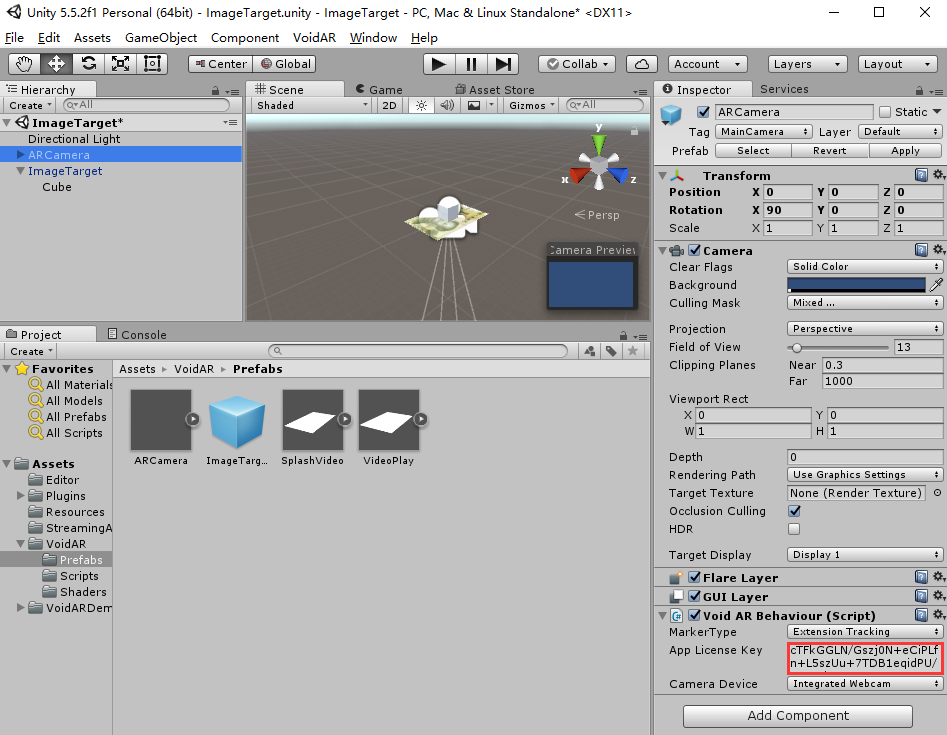
Task: Enable the Static checkbox
Action: click(885, 112)
